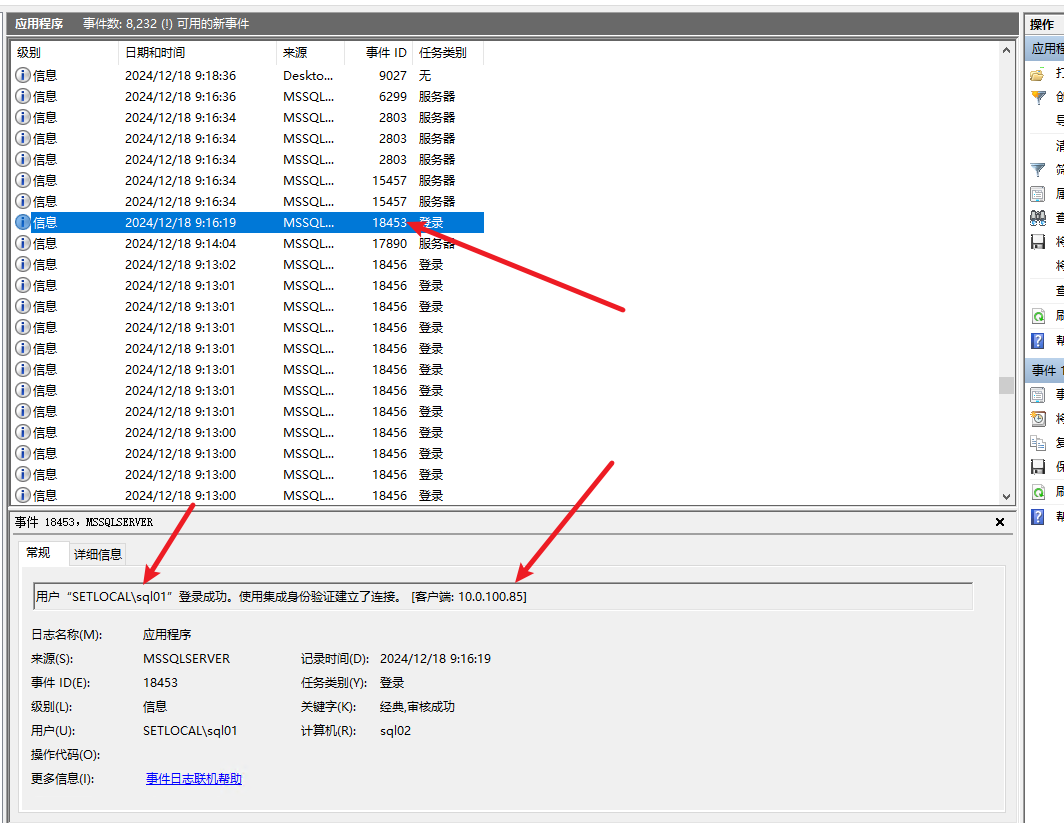1064x823 pixels.
Task: Click the attach task clock icon
Action: [x=1038, y=419]
